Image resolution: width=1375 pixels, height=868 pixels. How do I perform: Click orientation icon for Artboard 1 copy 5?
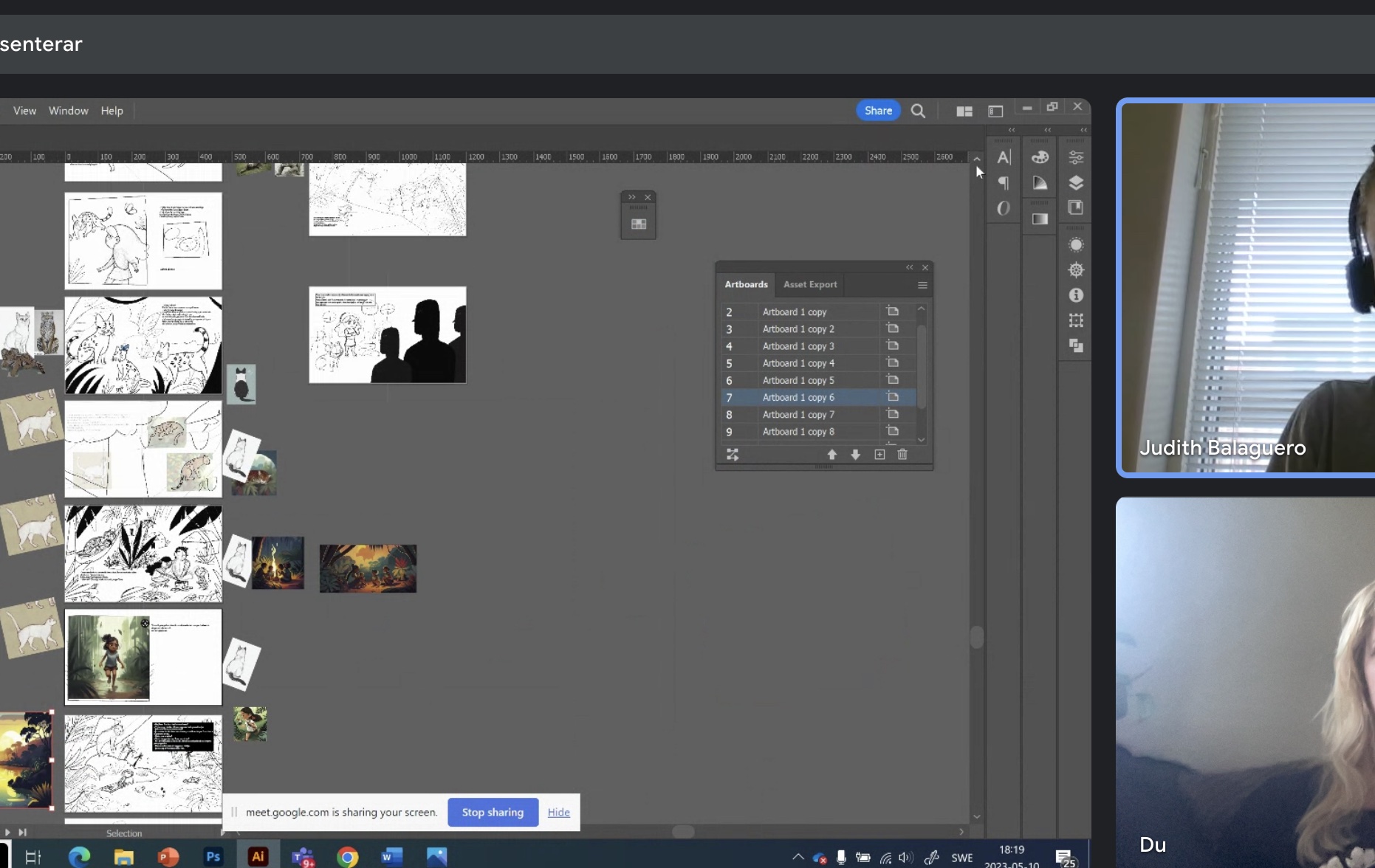(x=893, y=380)
